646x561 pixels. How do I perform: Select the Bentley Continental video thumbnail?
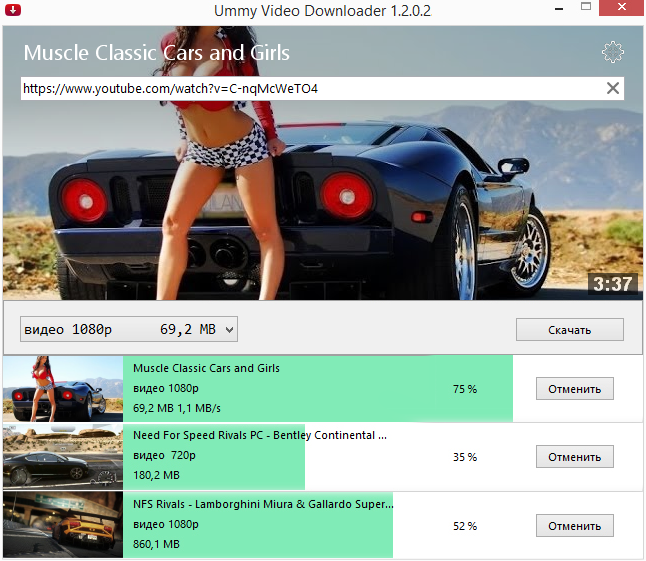pos(63,457)
